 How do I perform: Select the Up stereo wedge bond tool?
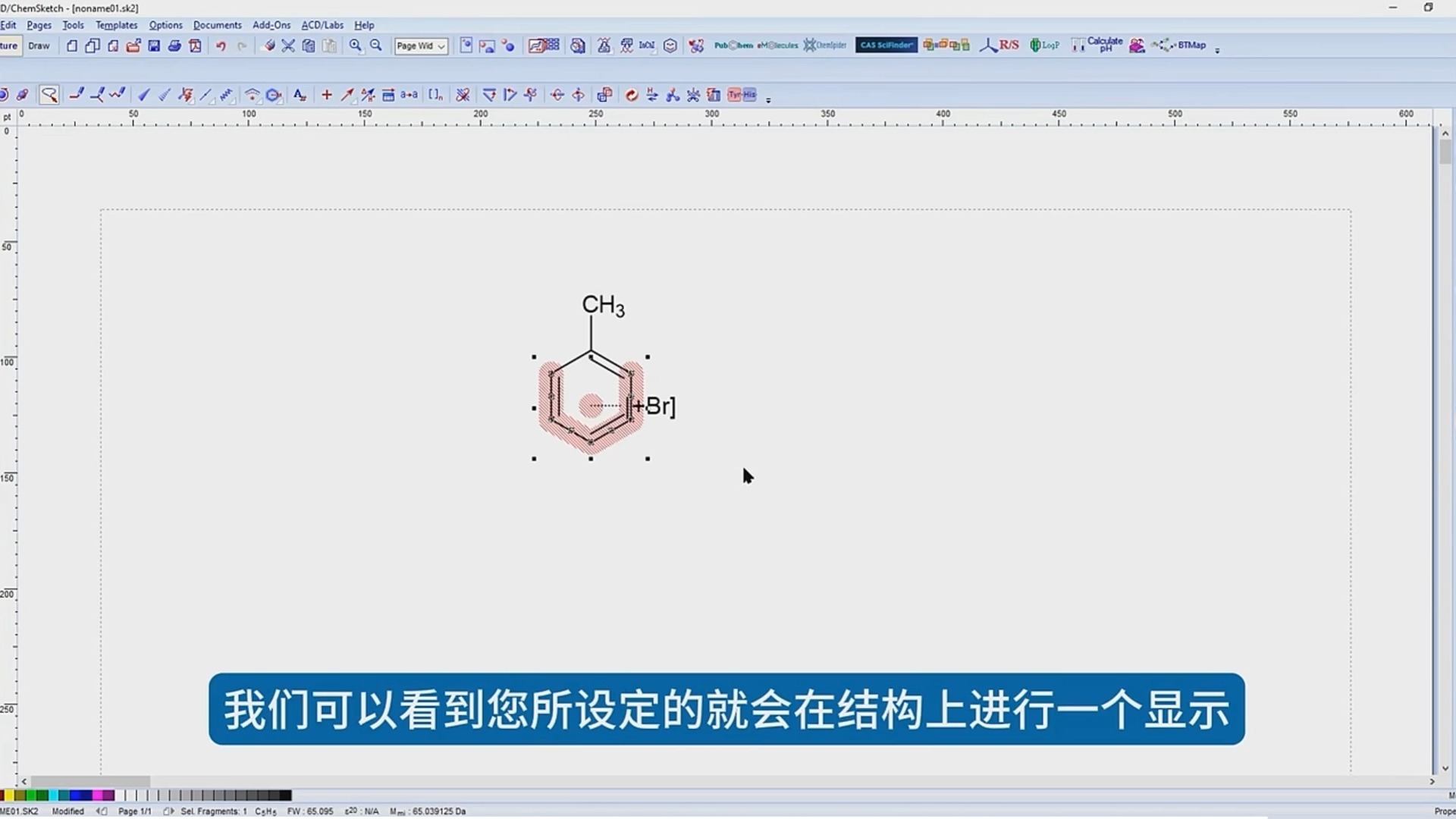coord(143,95)
